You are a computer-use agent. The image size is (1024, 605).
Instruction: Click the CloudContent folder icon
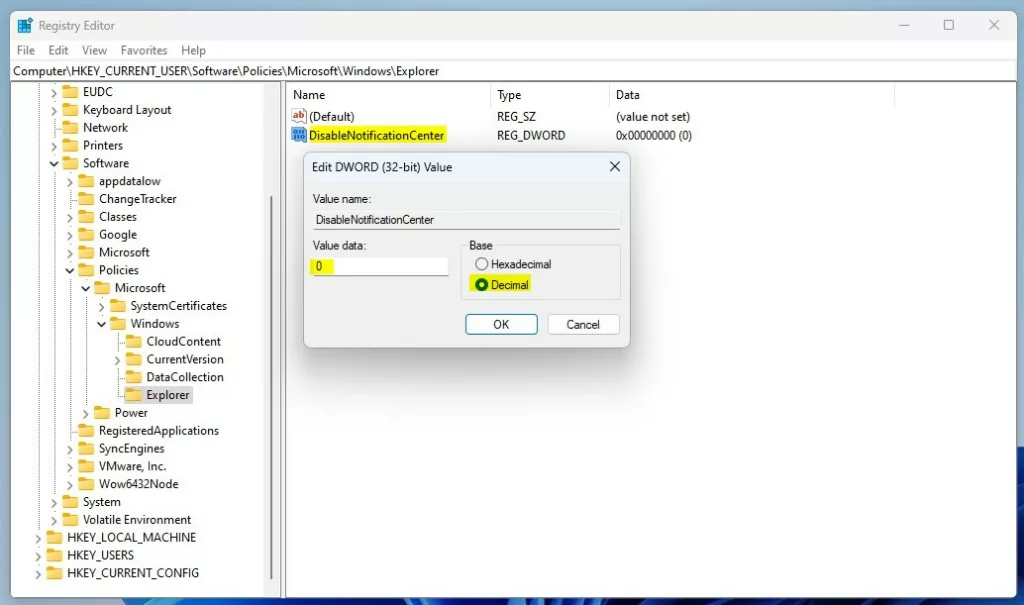pyautogui.click(x=133, y=341)
